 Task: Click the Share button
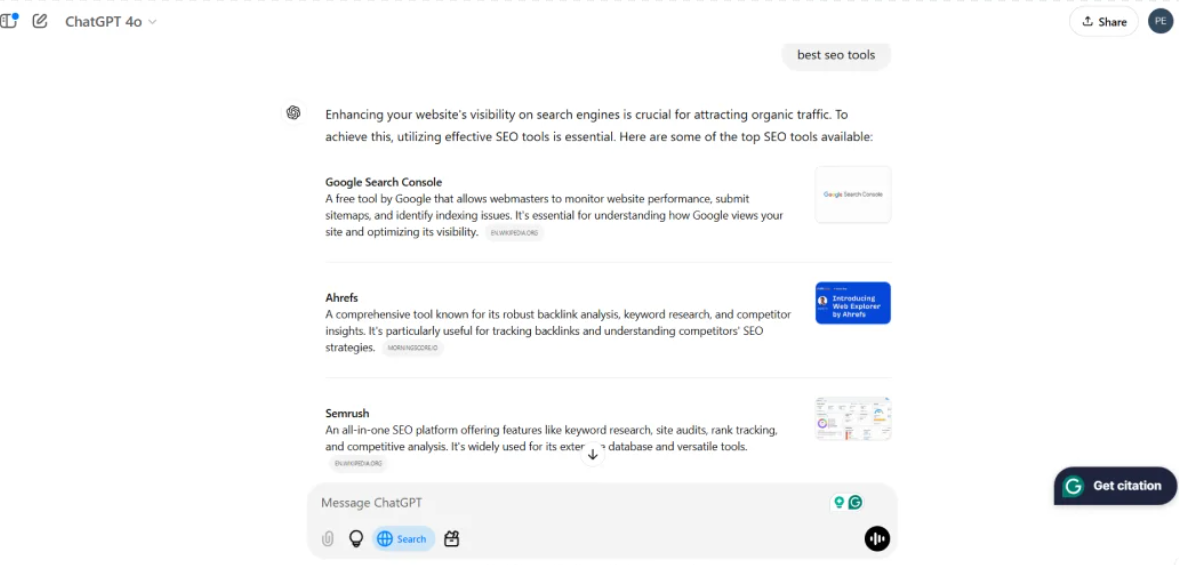[1104, 21]
